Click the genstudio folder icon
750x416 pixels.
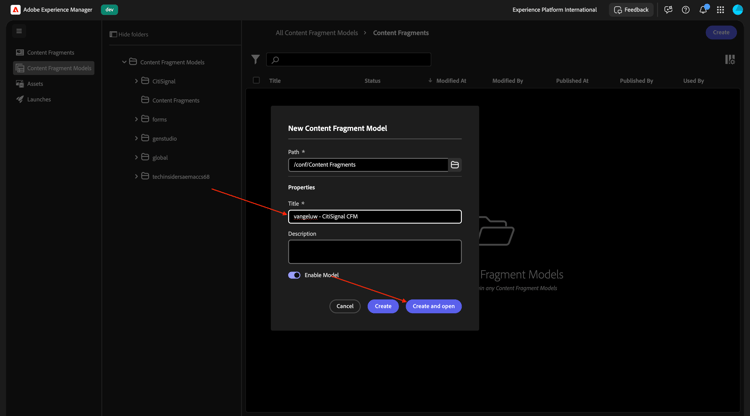pyautogui.click(x=145, y=138)
